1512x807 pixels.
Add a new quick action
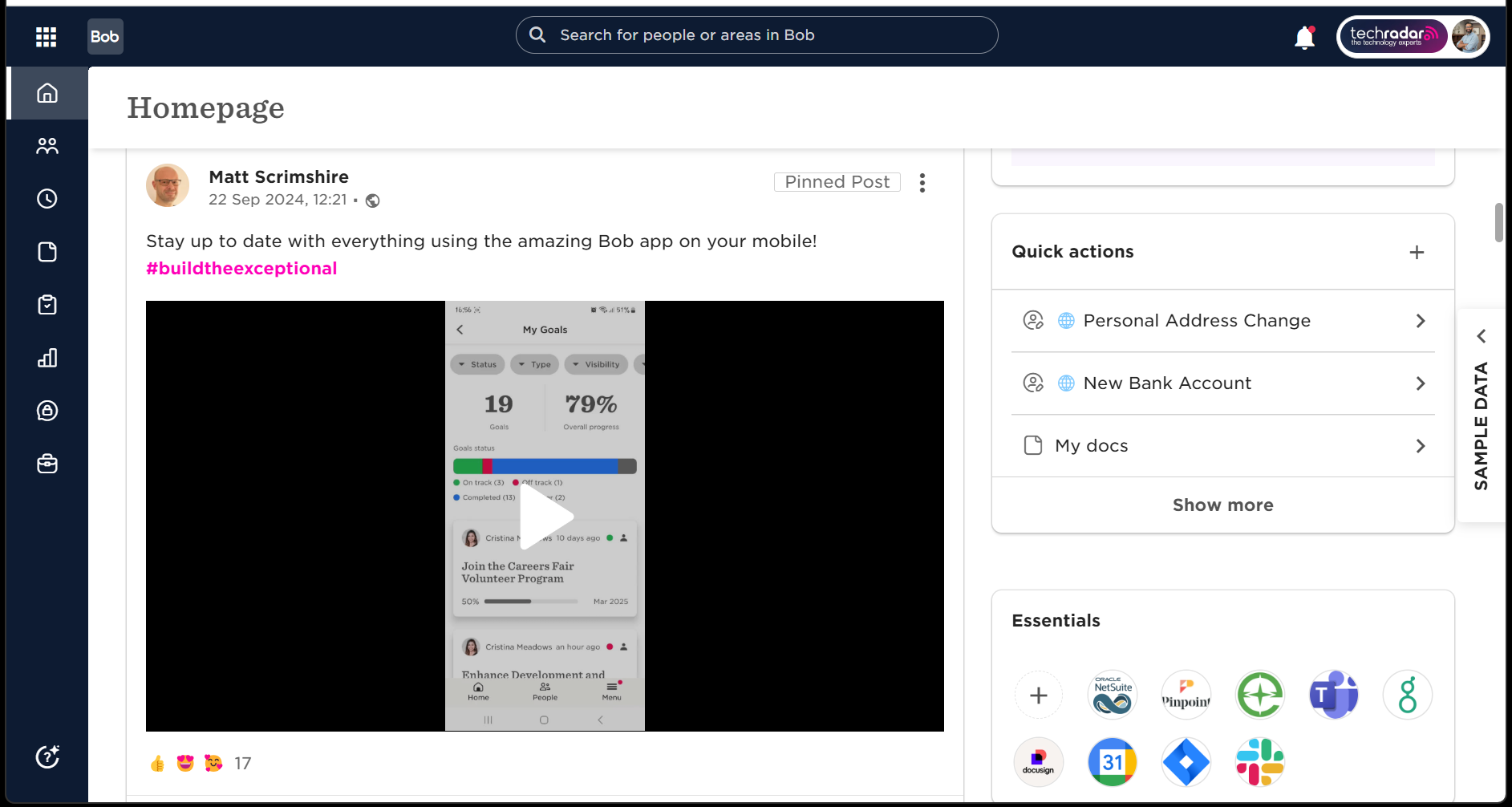click(x=1417, y=253)
